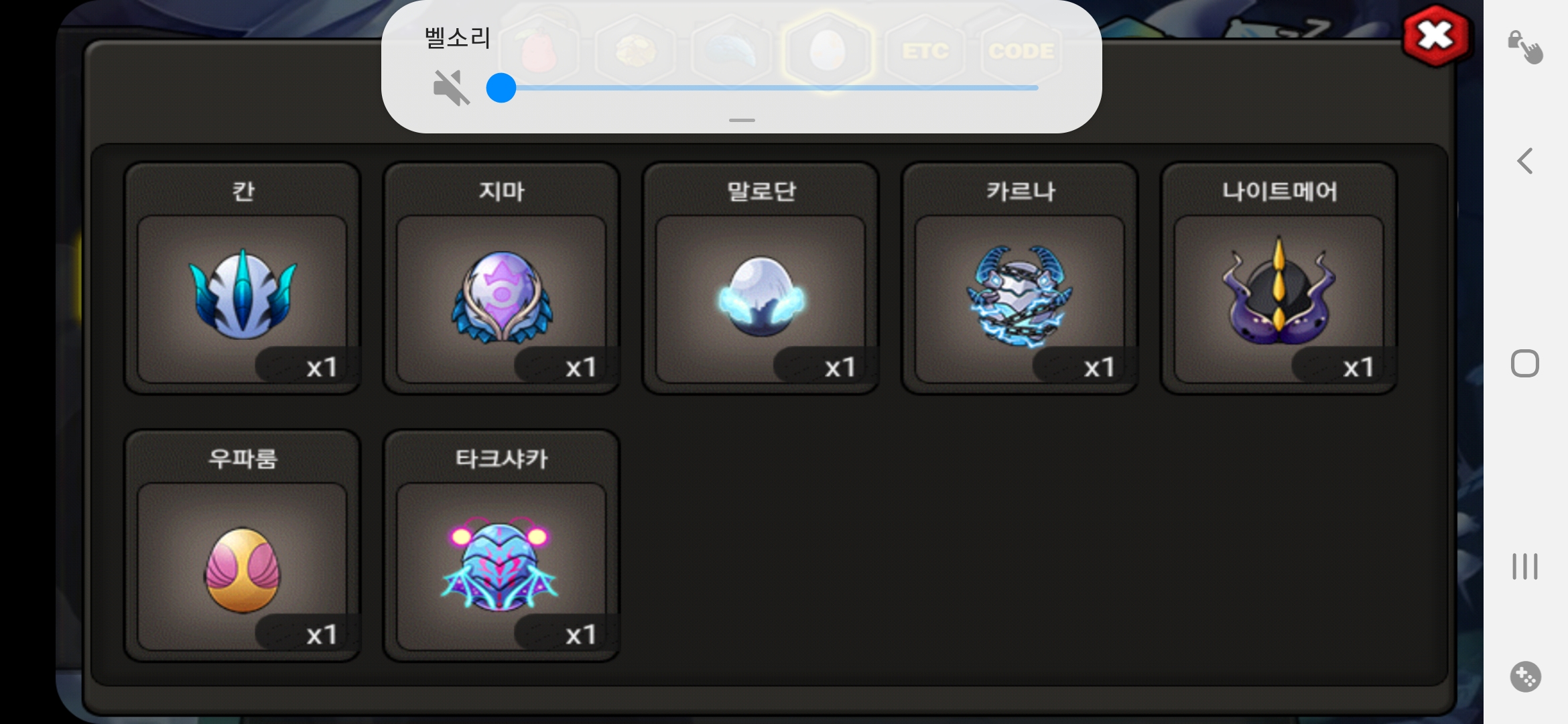Image resolution: width=1568 pixels, height=724 pixels.
Task: Toggle the touch lock icon
Action: tap(1525, 47)
